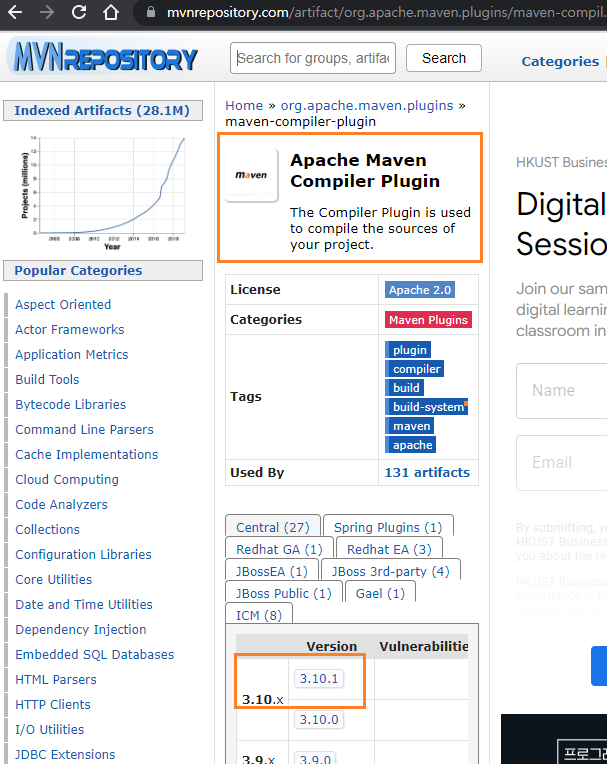Switch to the Redhat EA (3) tab
The width and height of the screenshot is (607, 764).
tap(389, 549)
